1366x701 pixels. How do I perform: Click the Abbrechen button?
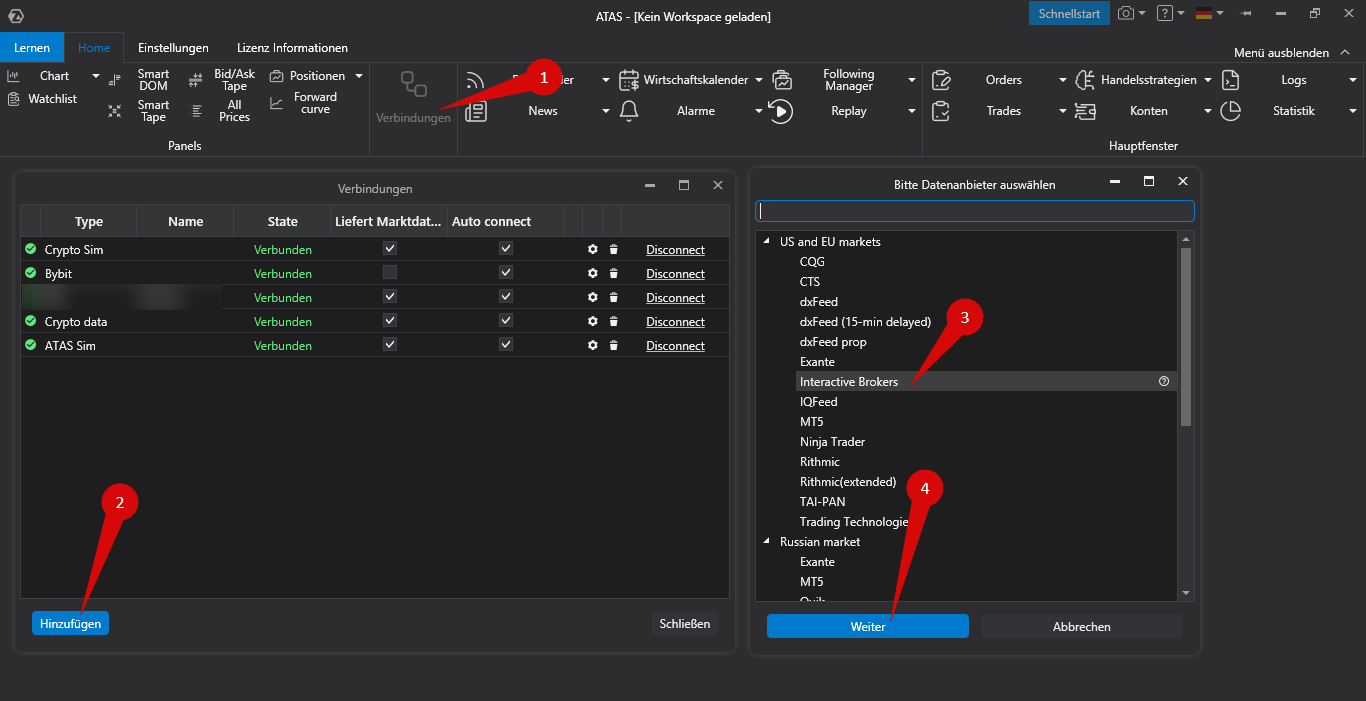point(1082,626)
